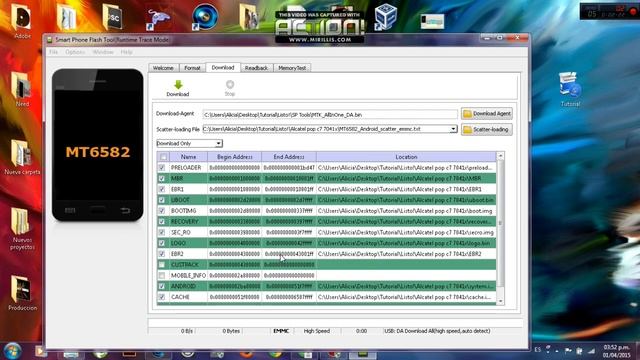Click the taskbar clock showing 03:52 p.m.
The height and width of the screenshot is (360, 640).
(x=616, y=351)
